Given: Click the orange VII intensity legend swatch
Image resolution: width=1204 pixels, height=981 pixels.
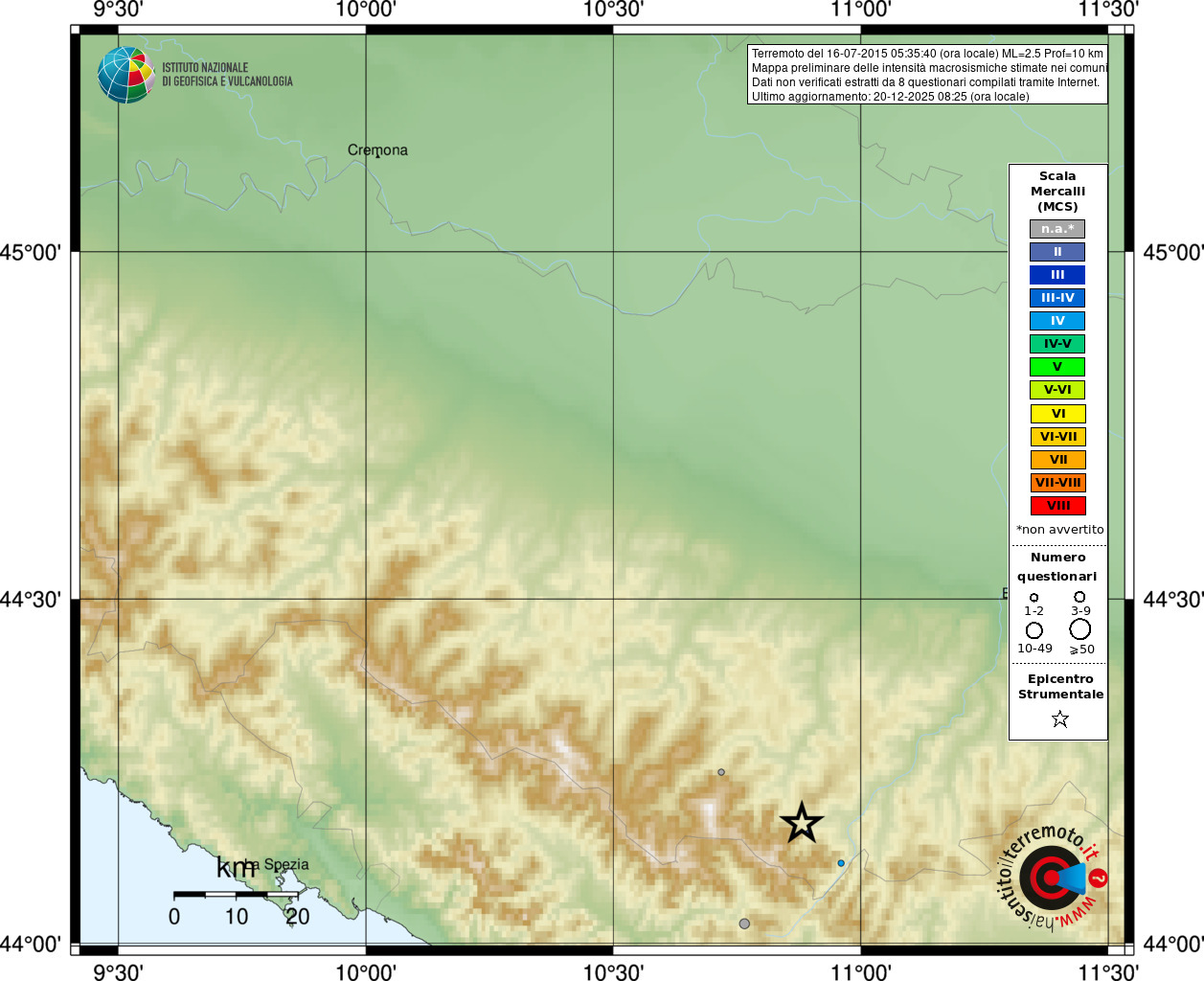Looking at the screenshot, I should [1057, 460].
